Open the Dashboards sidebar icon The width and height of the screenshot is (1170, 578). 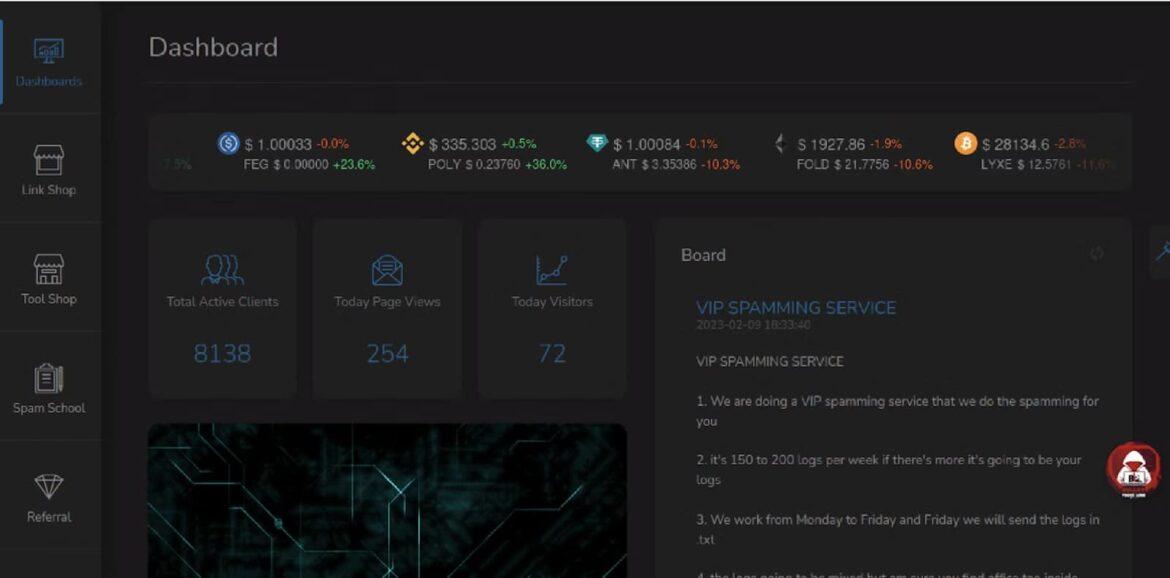pyautogui.click(x=48, y=52)
